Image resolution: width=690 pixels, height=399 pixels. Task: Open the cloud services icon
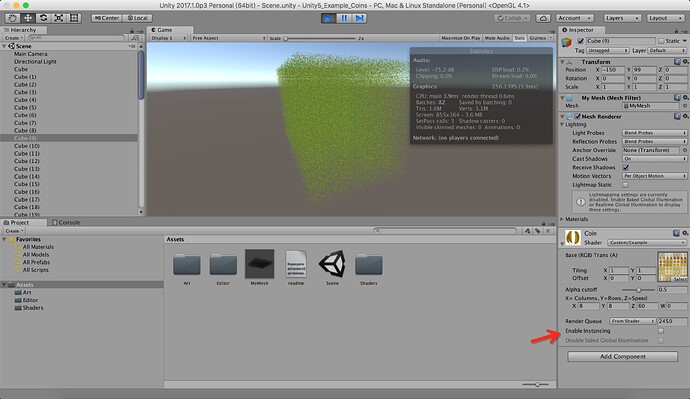click(543, 18)
